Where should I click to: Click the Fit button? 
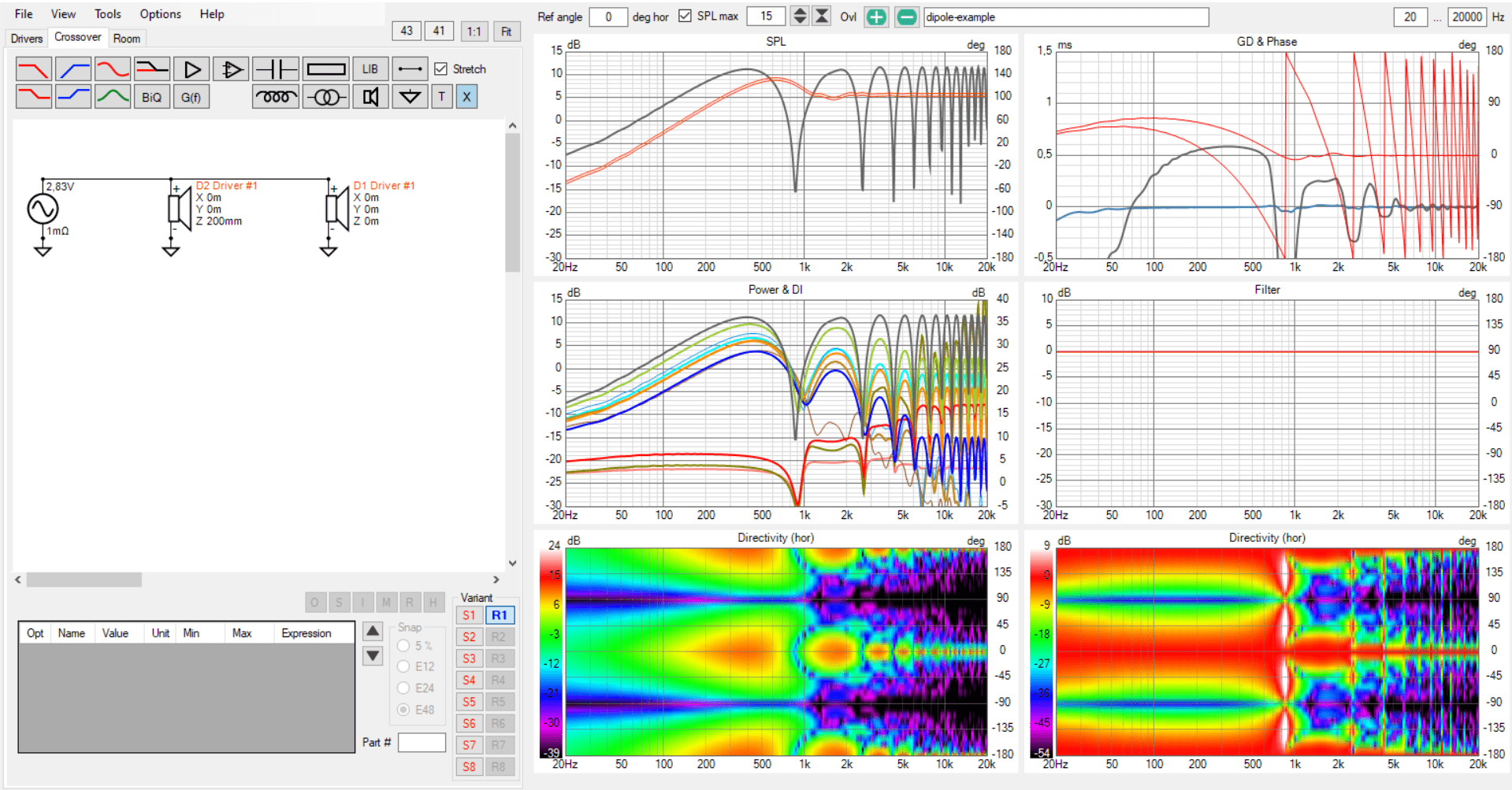pyautogui.click(x=507, y=32)
